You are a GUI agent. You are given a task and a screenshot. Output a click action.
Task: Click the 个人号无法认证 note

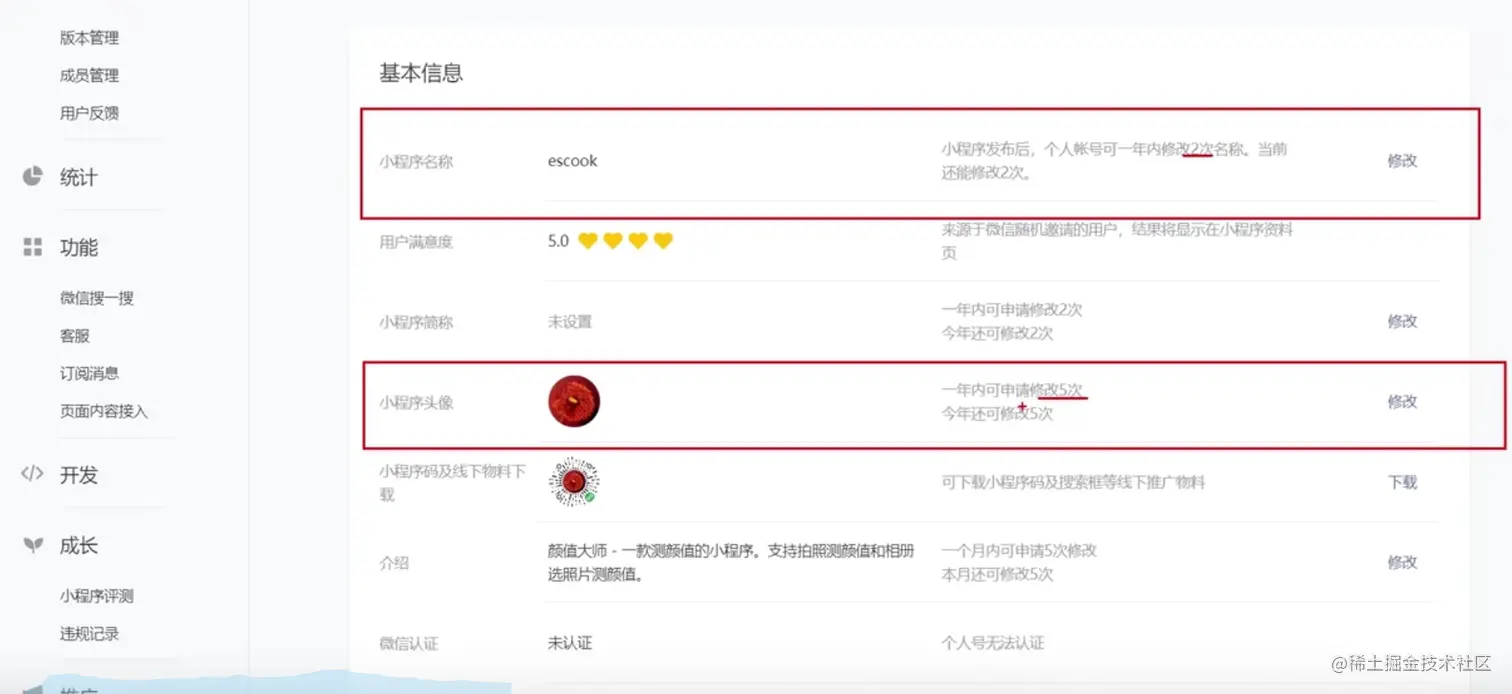click(993, 643)
